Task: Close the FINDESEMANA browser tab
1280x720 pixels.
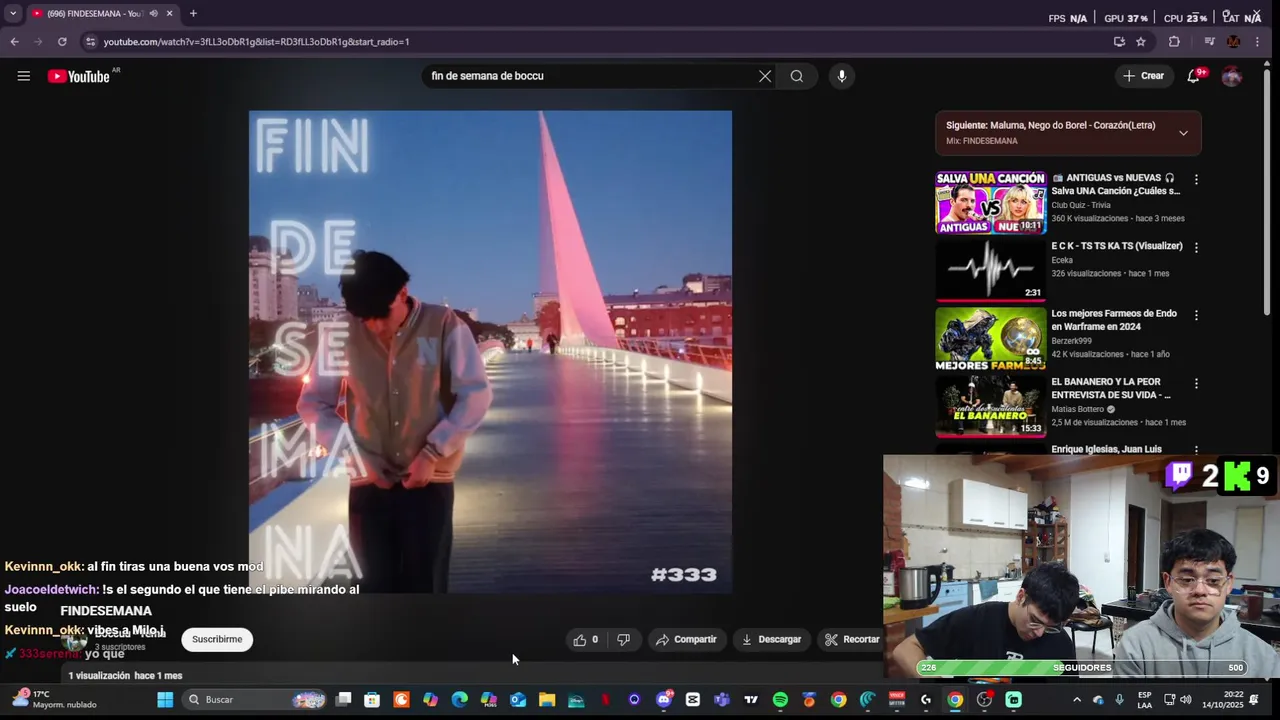Action: [x=169, y=14]
